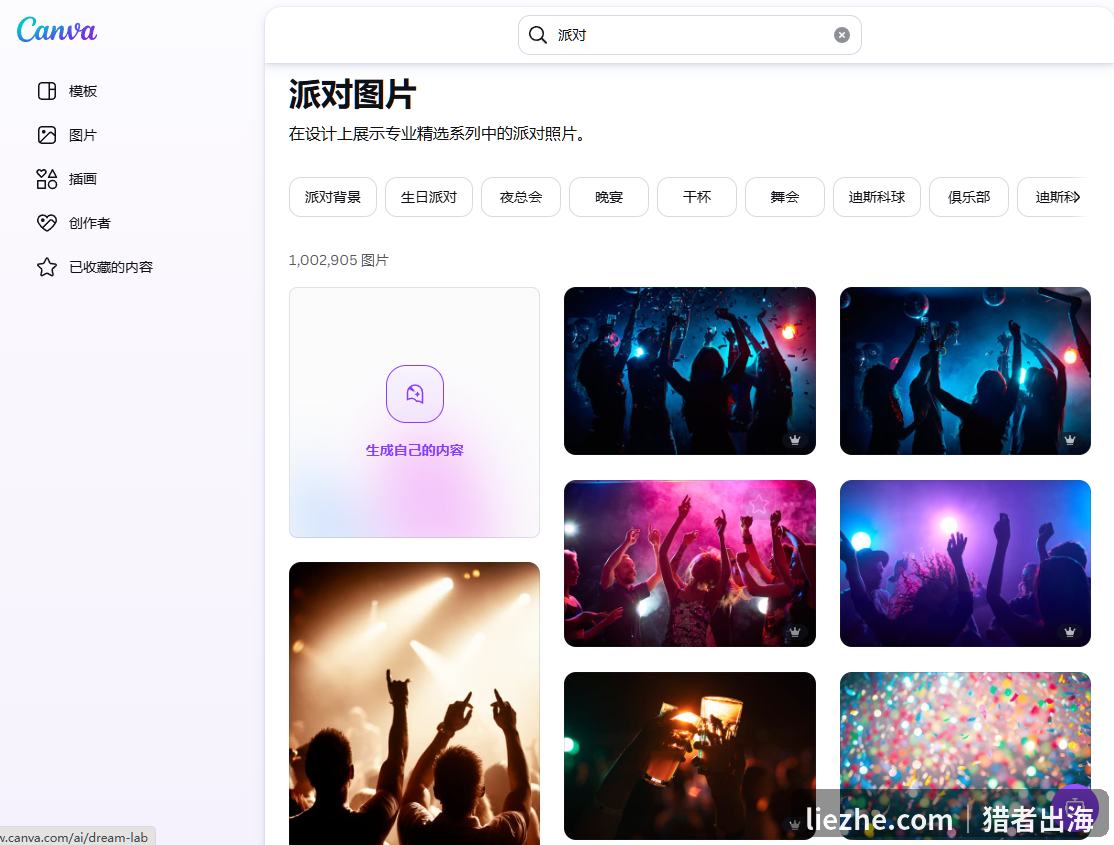This screenshot has width=1114, height=845.
Task: Open the pink smoke party crowd photo
Action: [x=690, y=564]
